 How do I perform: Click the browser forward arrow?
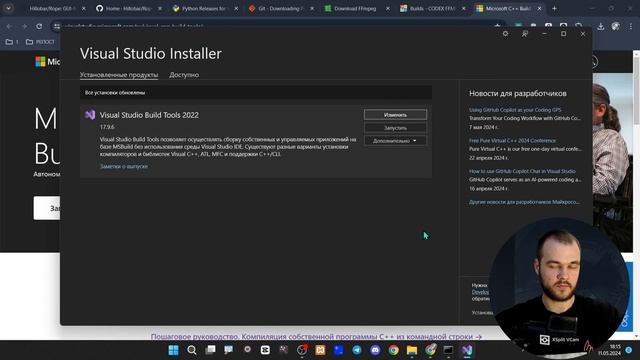point(24,26)
